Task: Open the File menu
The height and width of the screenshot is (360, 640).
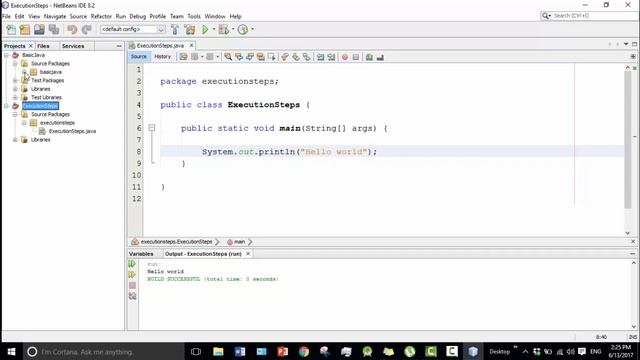Action: pos(7,16)
